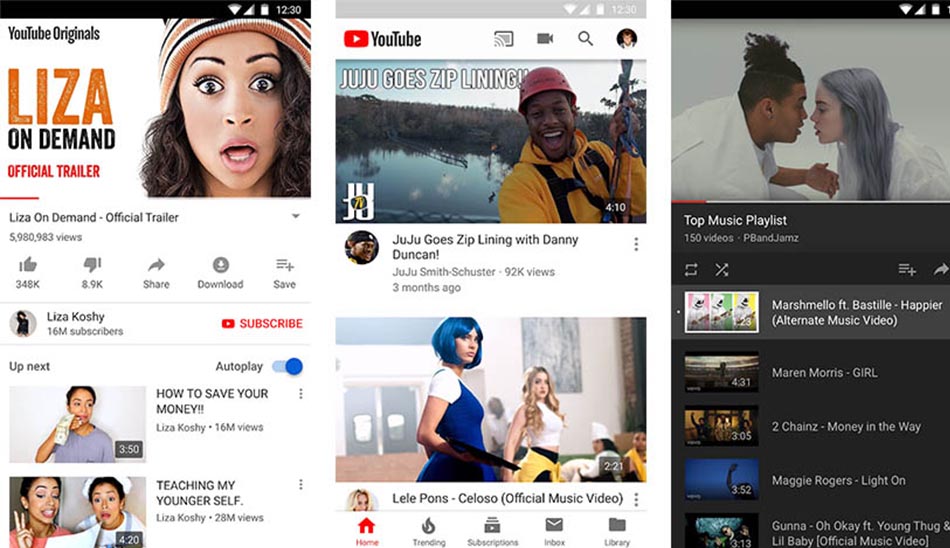This screenshot has width=950, height=548.
Task: Tap the playing music video in the player
Action: click(x=811, y=109)
